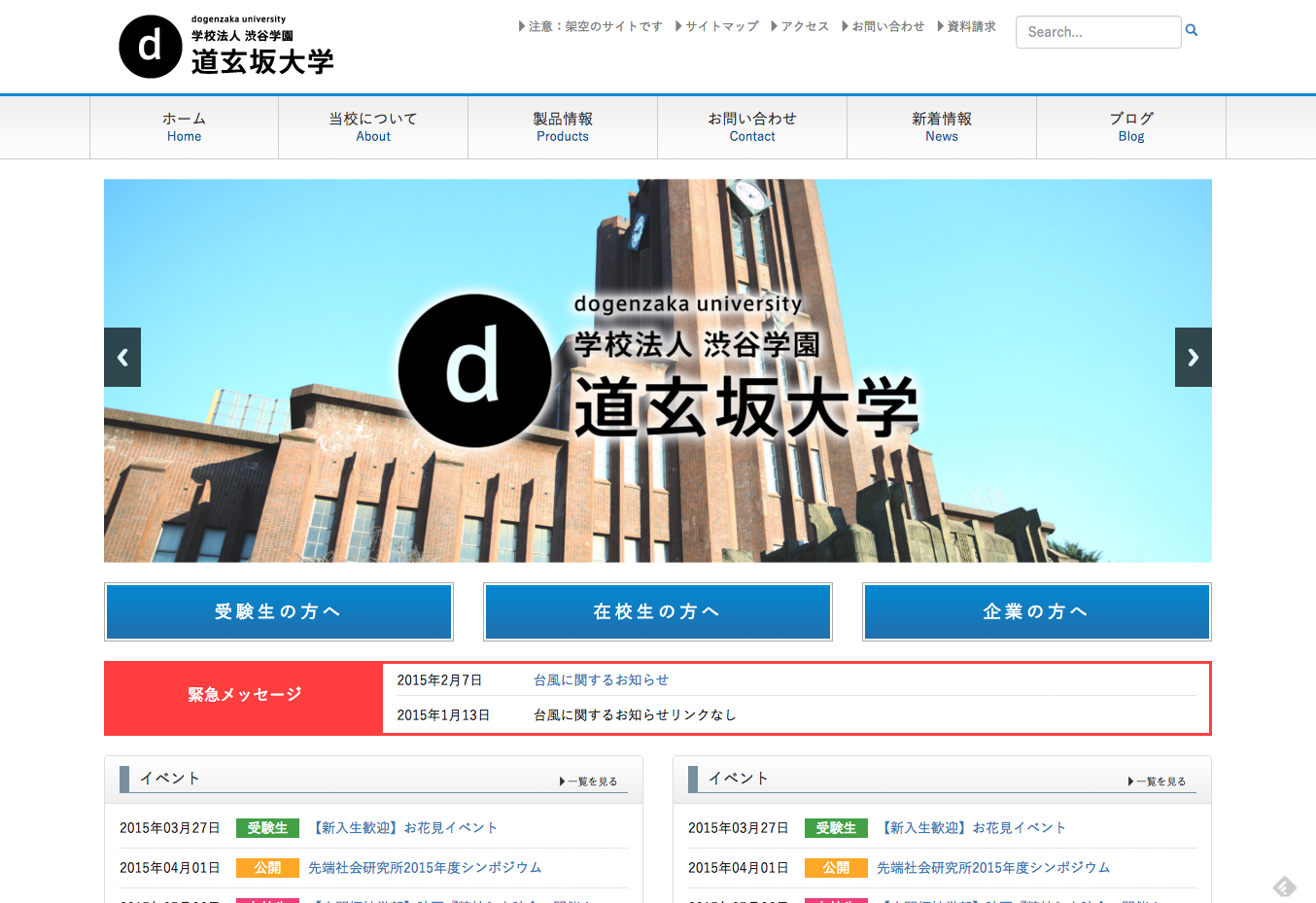Click the 受験生の方へ button
1316x903 pixels.
(279, 611)
